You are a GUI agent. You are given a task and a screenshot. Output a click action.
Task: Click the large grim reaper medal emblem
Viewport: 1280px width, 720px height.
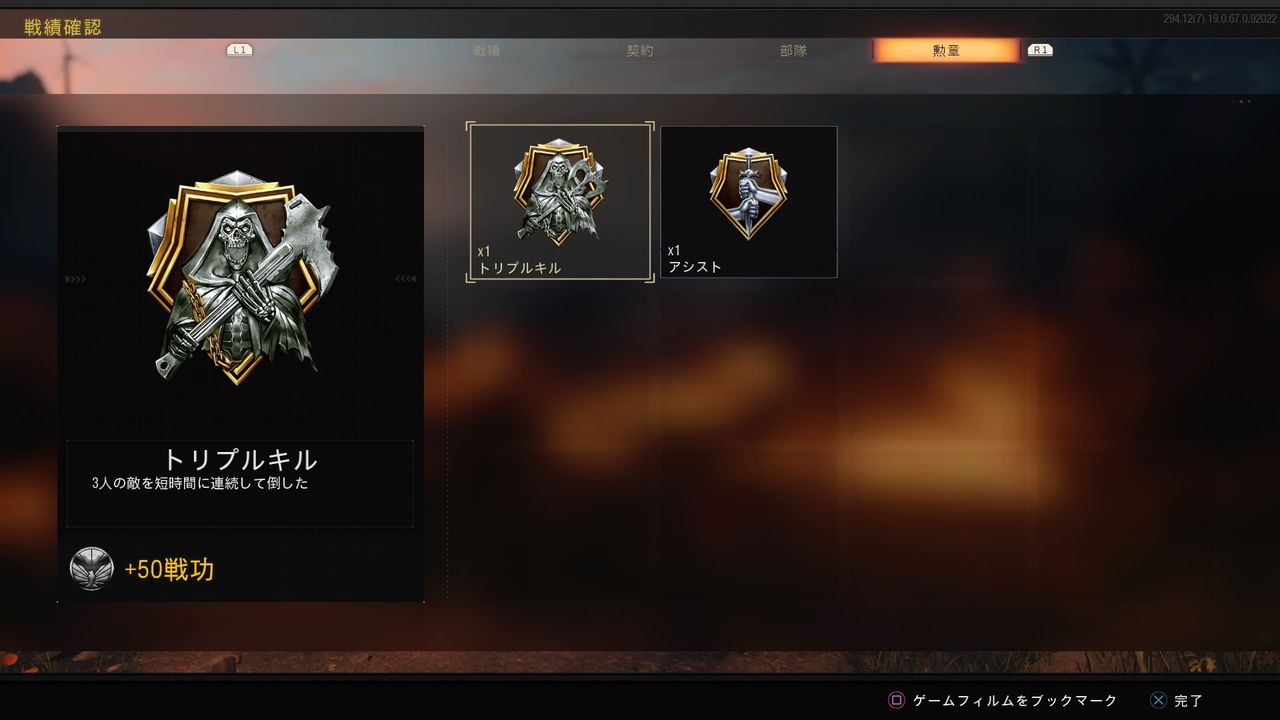(x=241, y=276)
